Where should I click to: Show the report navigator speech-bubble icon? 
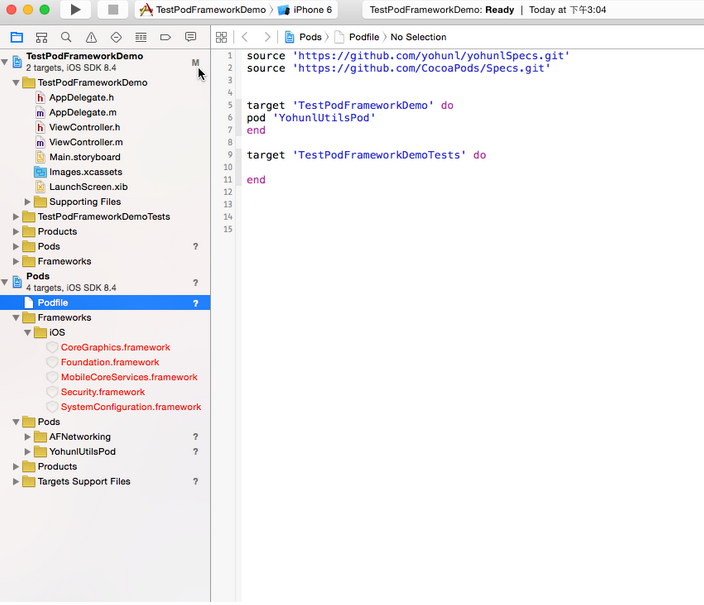pos(190,37)
